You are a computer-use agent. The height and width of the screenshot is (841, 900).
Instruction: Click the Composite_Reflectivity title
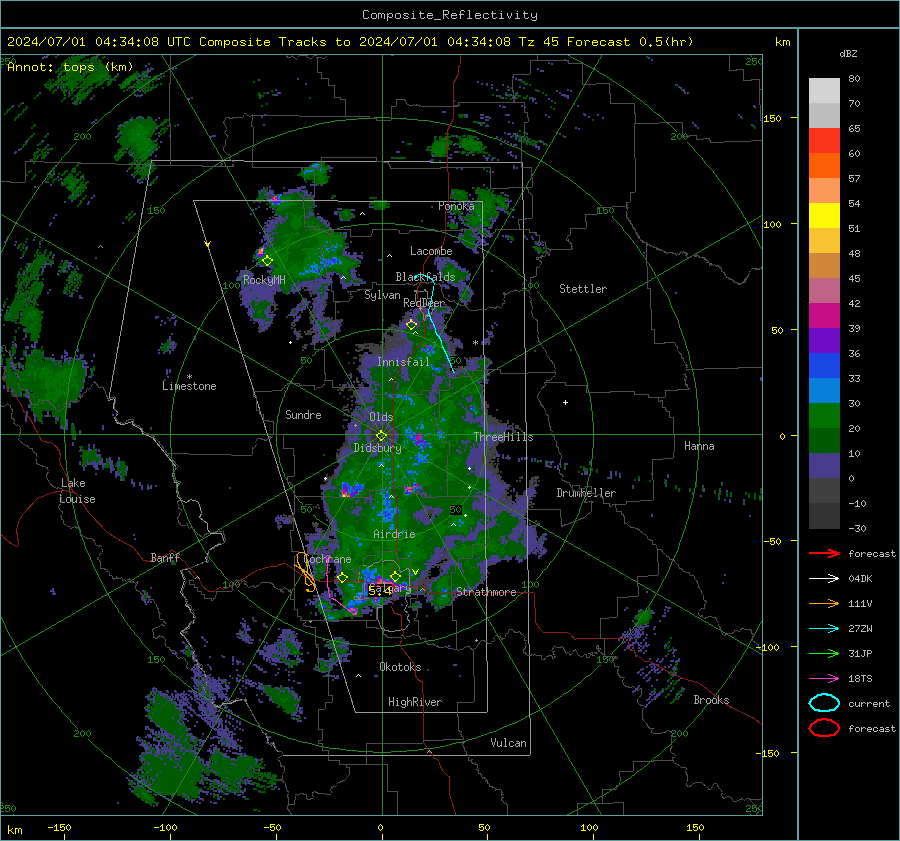(x=449, y=15)
